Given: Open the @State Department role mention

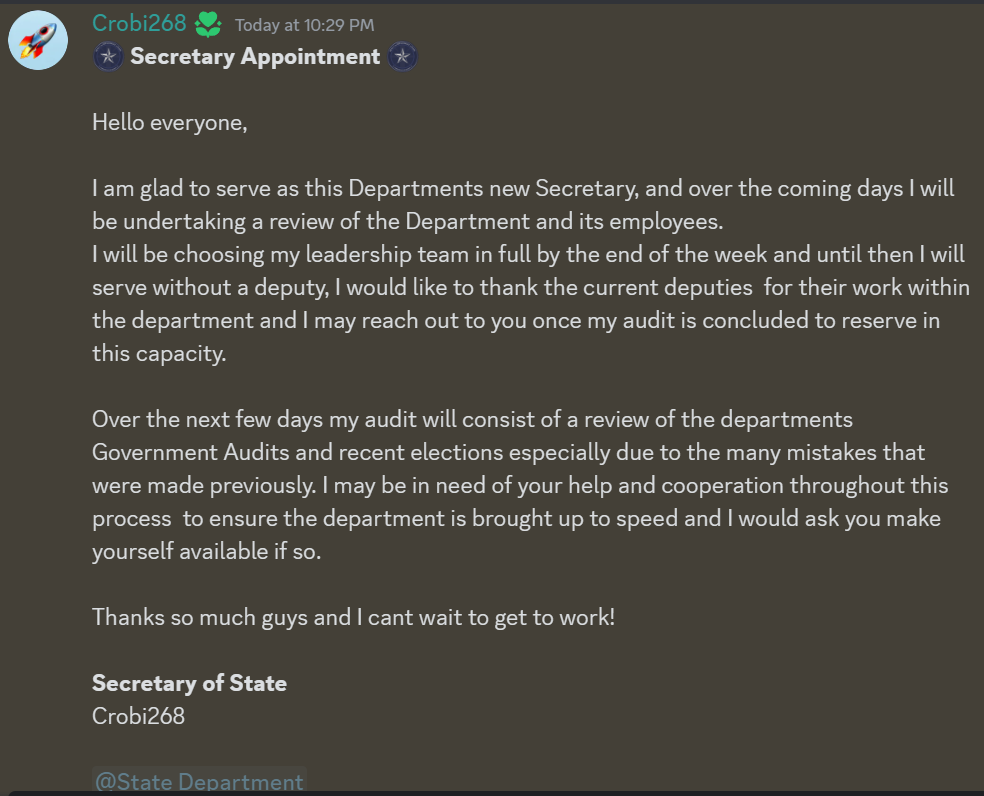Looking at the screenshot, I should click(x=199, y=781).
